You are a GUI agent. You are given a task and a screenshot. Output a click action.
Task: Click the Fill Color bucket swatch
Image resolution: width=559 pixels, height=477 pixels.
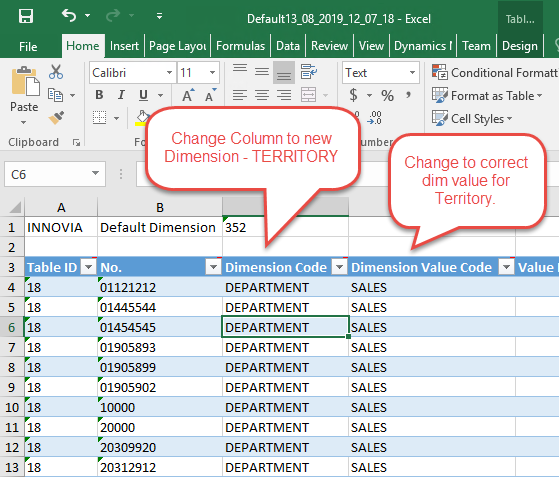tap(142, 118)
